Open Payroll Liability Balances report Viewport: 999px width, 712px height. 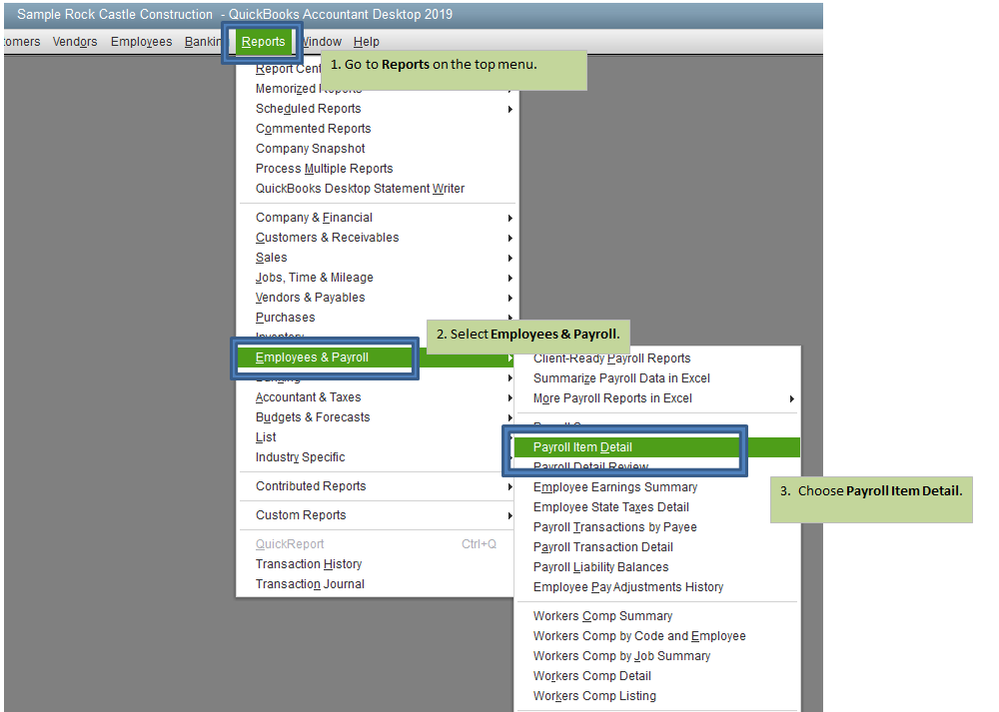[x=658, y=567]
